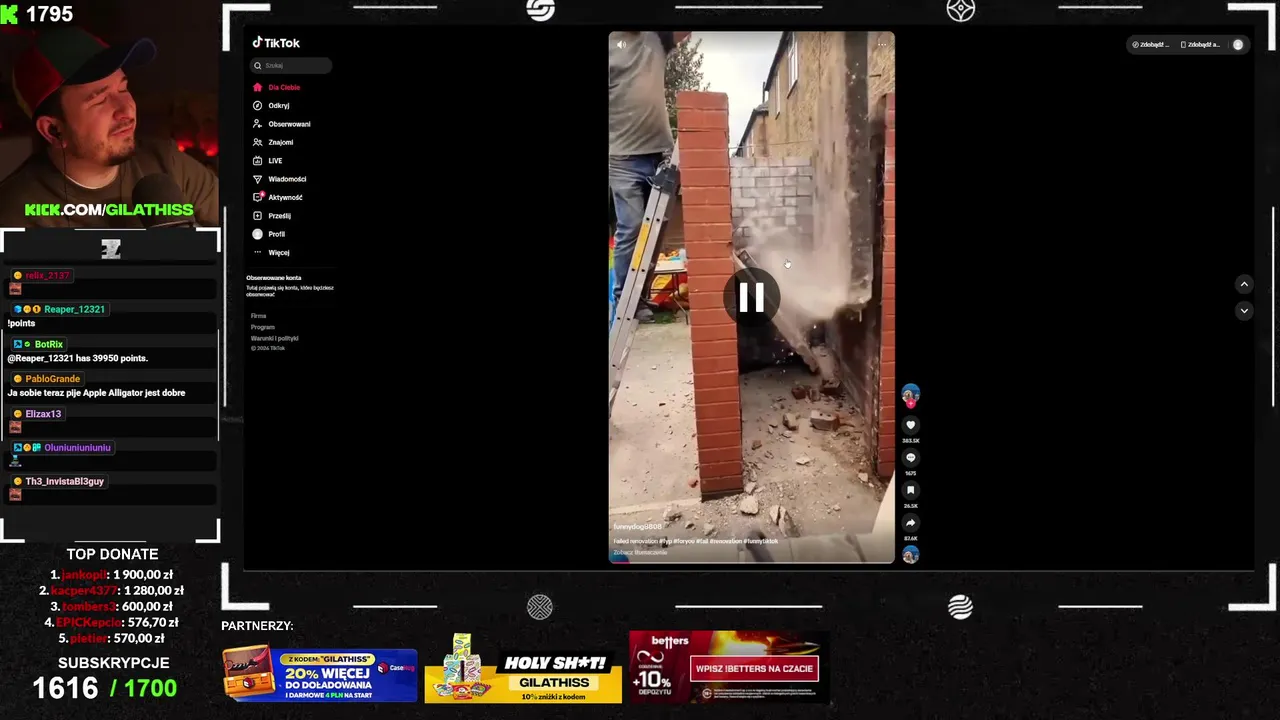Focus the TikTok Szukaj search field
This screenshot has width=1280, height=720.
pyautogui.click(x=291, y=65)
